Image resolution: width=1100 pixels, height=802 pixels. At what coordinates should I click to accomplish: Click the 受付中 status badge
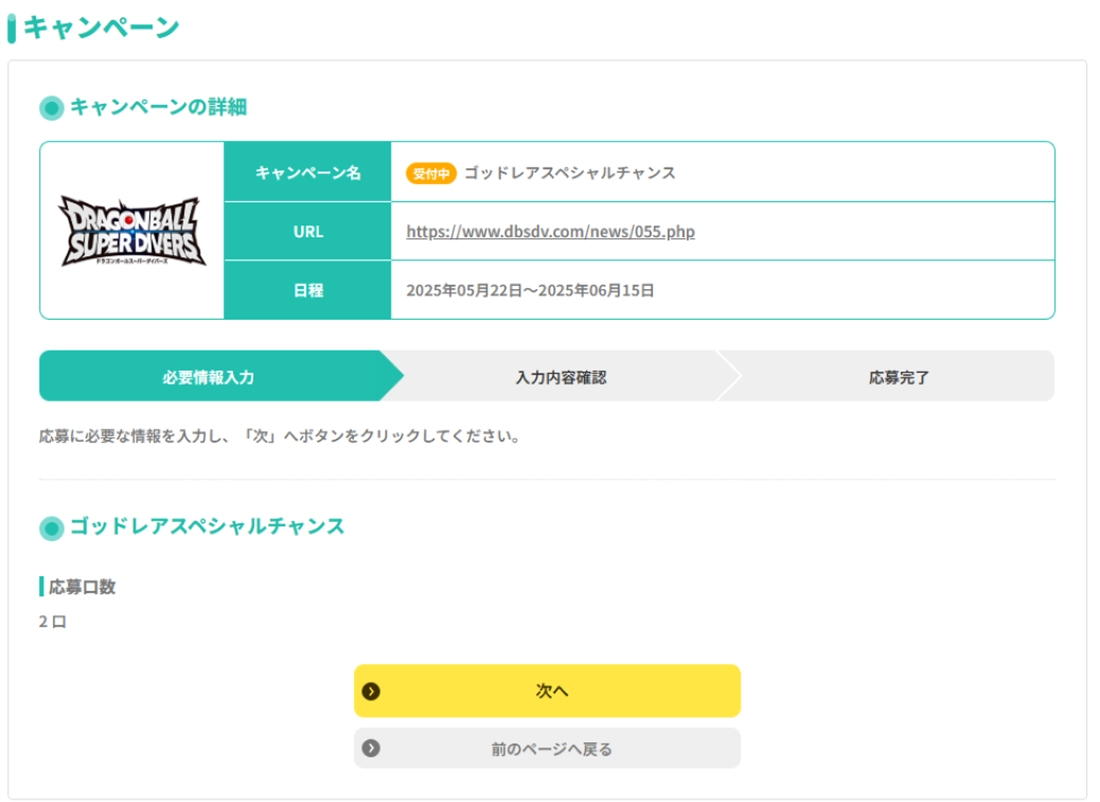[x=431, y=173]
